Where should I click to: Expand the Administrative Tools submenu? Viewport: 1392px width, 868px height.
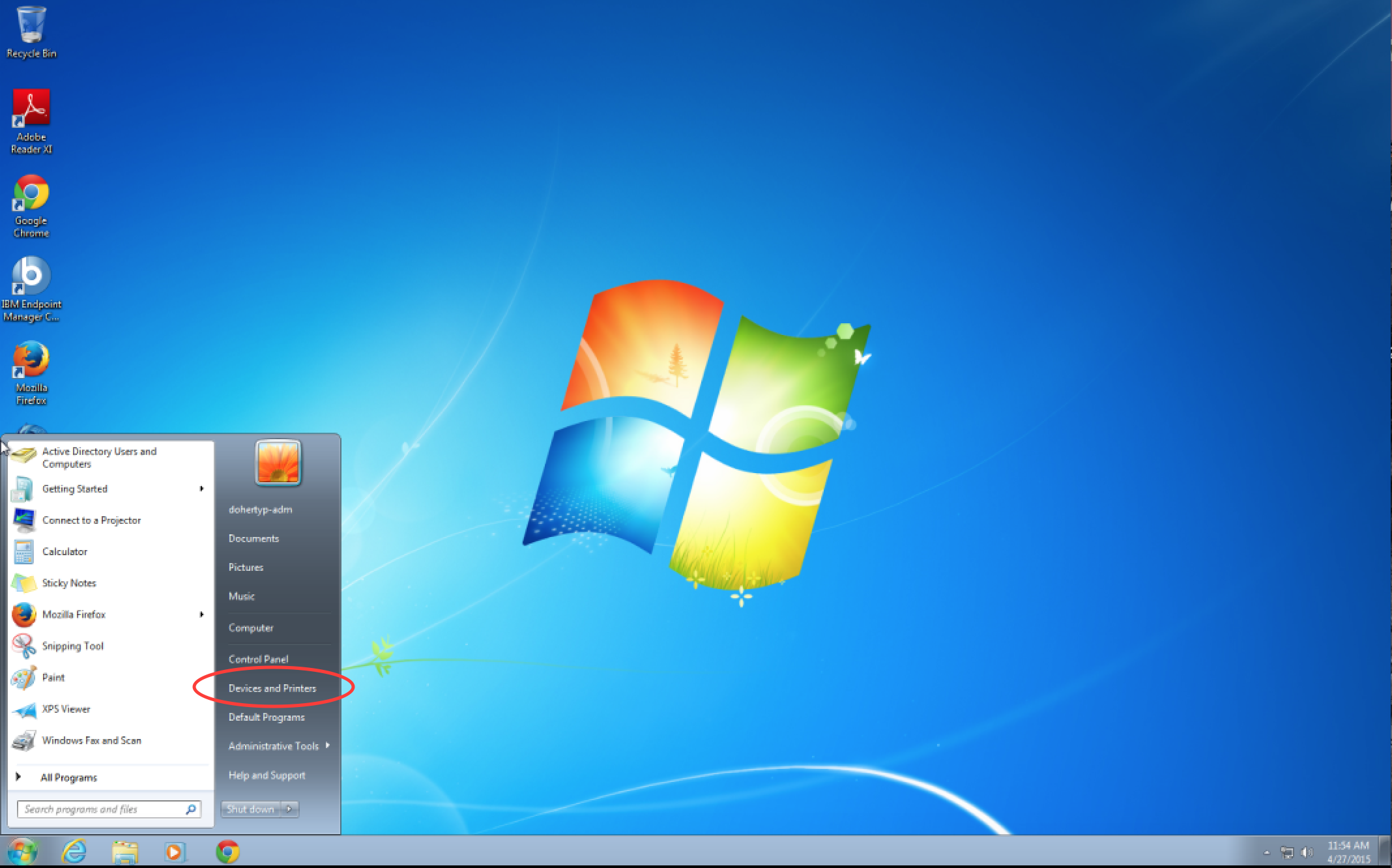329,745
